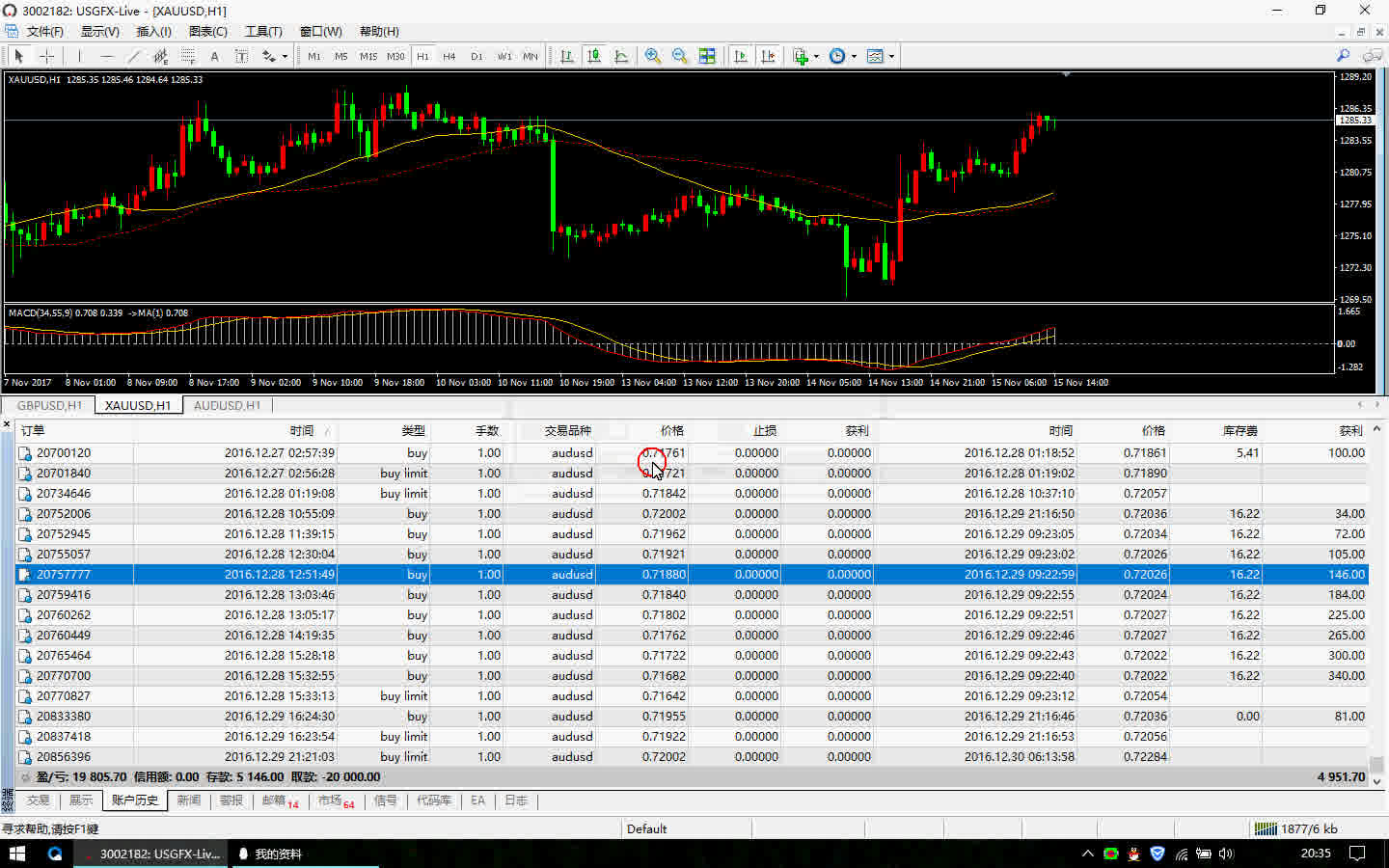Click profit value 340.00
This screenshot has height=868, width=1389.
click(1346, 676)
